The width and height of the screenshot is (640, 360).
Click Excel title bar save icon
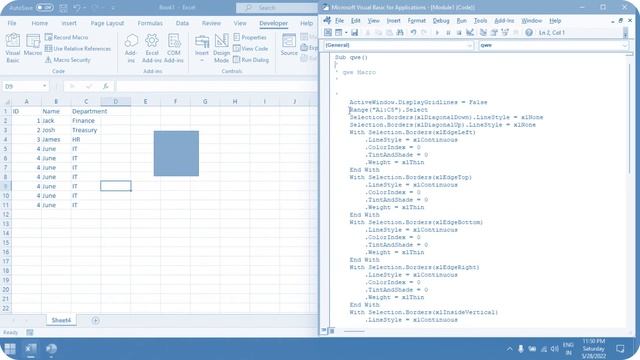tap(63, 8)
